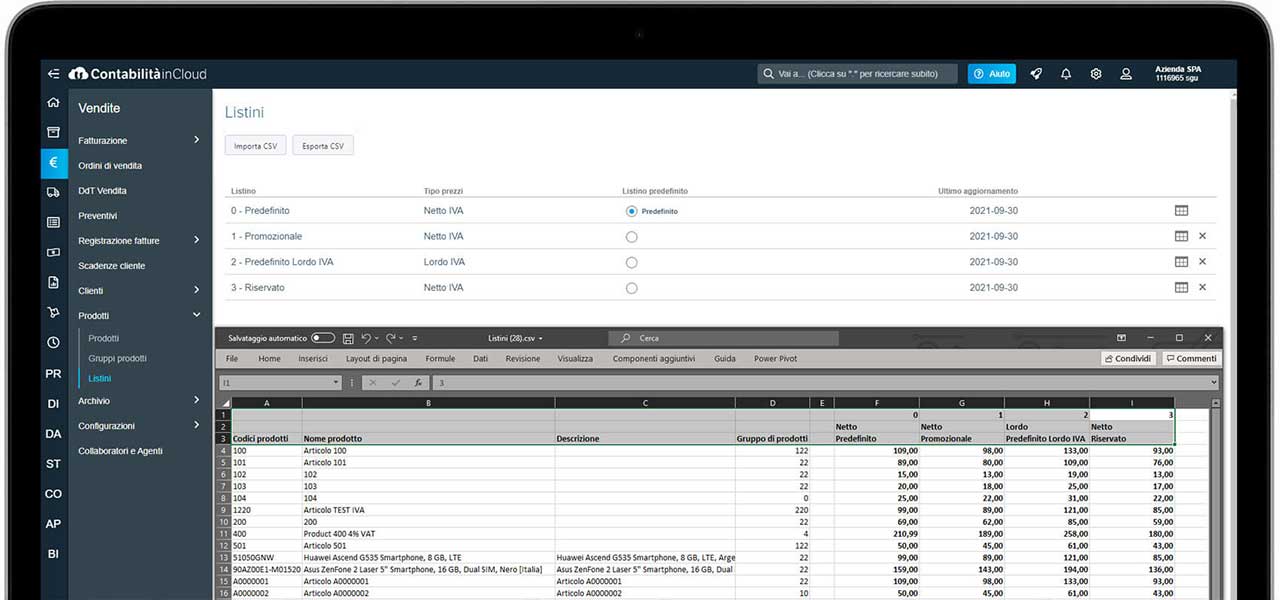Open the delivery truck icon in left rail
This screenshot has height=600, width=1280.
tap(53, 192)
